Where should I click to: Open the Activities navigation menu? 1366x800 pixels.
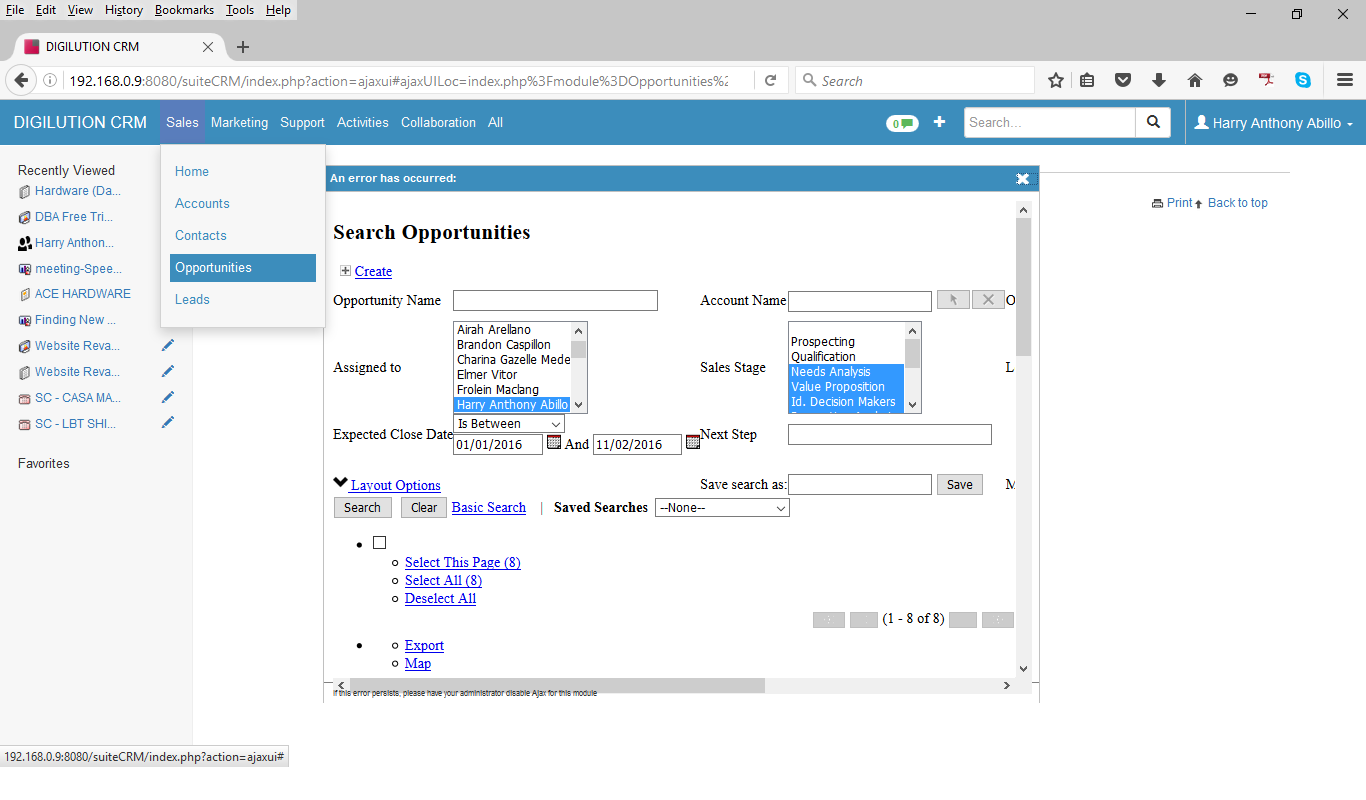tap(362, 122)
